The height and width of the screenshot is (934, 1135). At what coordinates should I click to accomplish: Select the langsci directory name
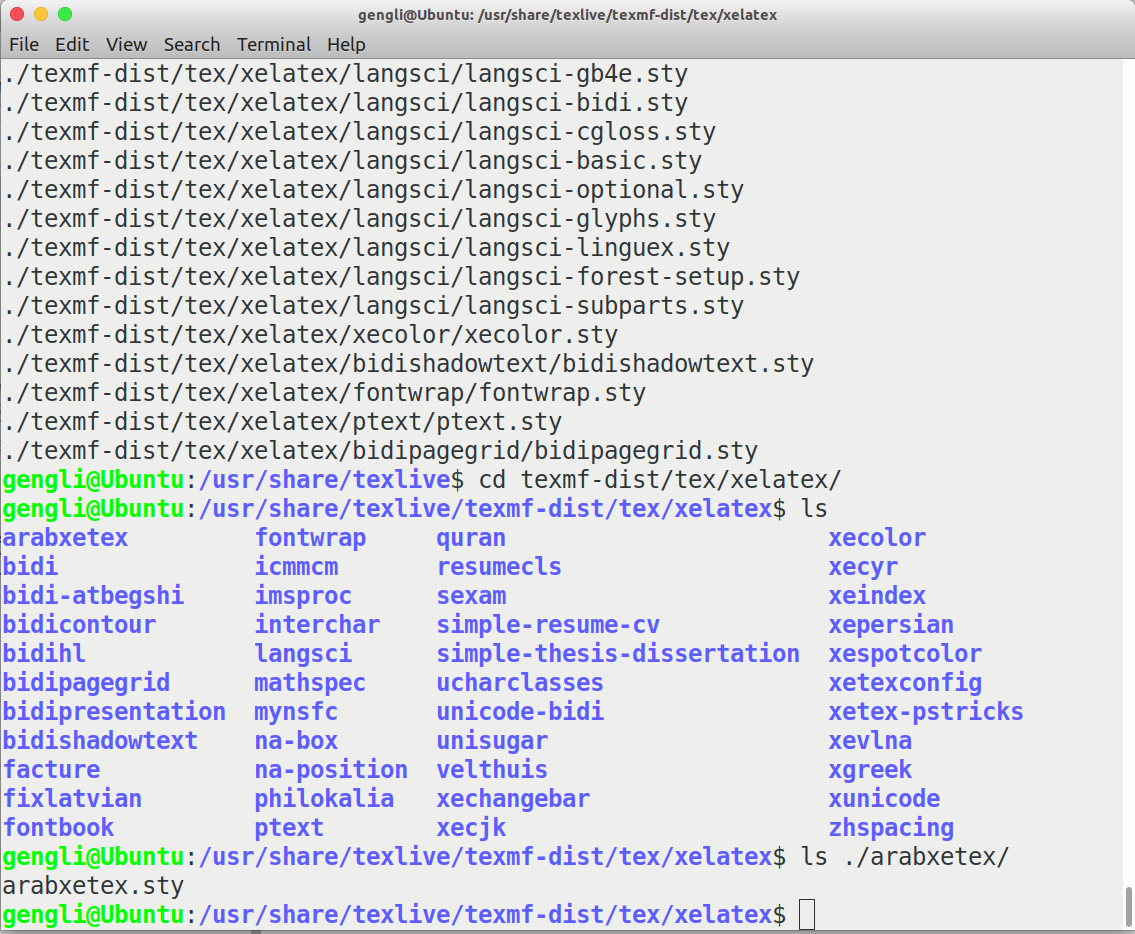(x=303, y=653)
